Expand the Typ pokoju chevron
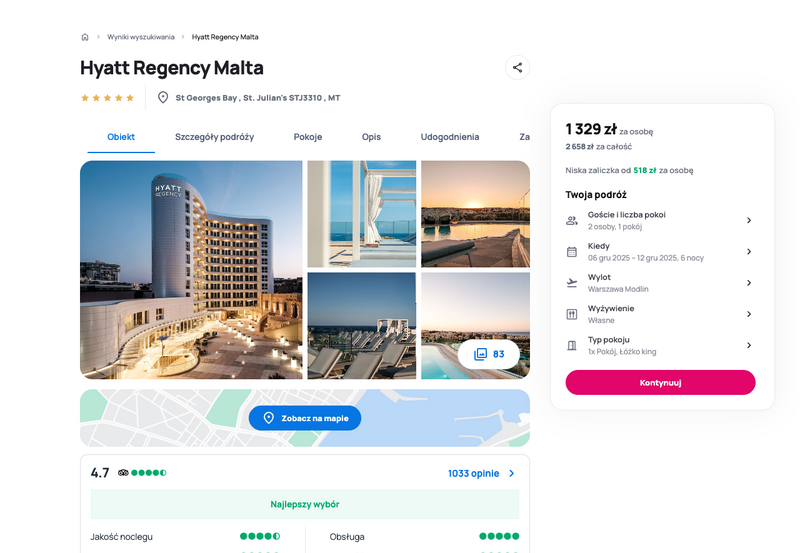This screenshot has height=553, width=800. pos(749,345)
